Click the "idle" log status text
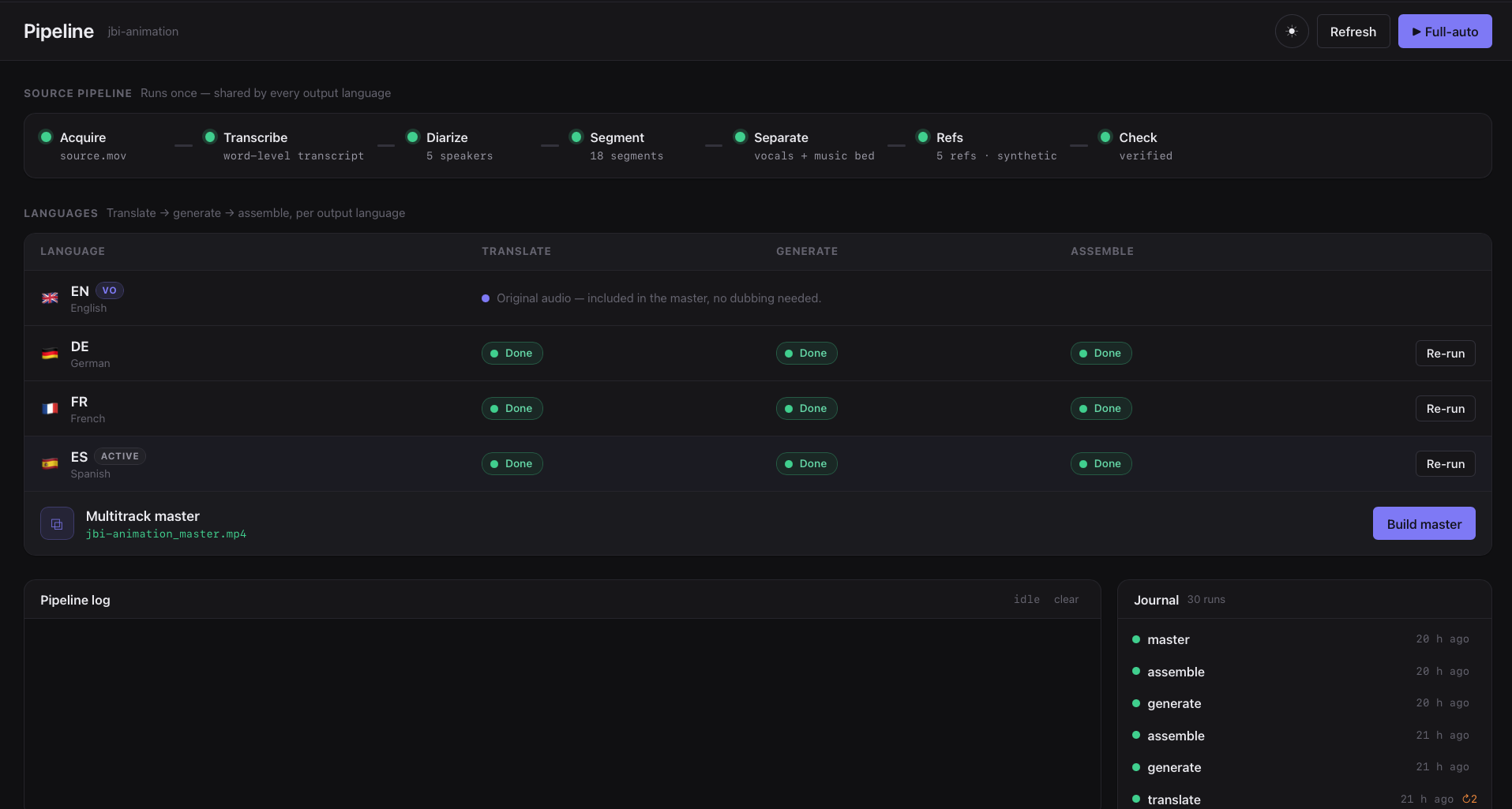 1026,600
